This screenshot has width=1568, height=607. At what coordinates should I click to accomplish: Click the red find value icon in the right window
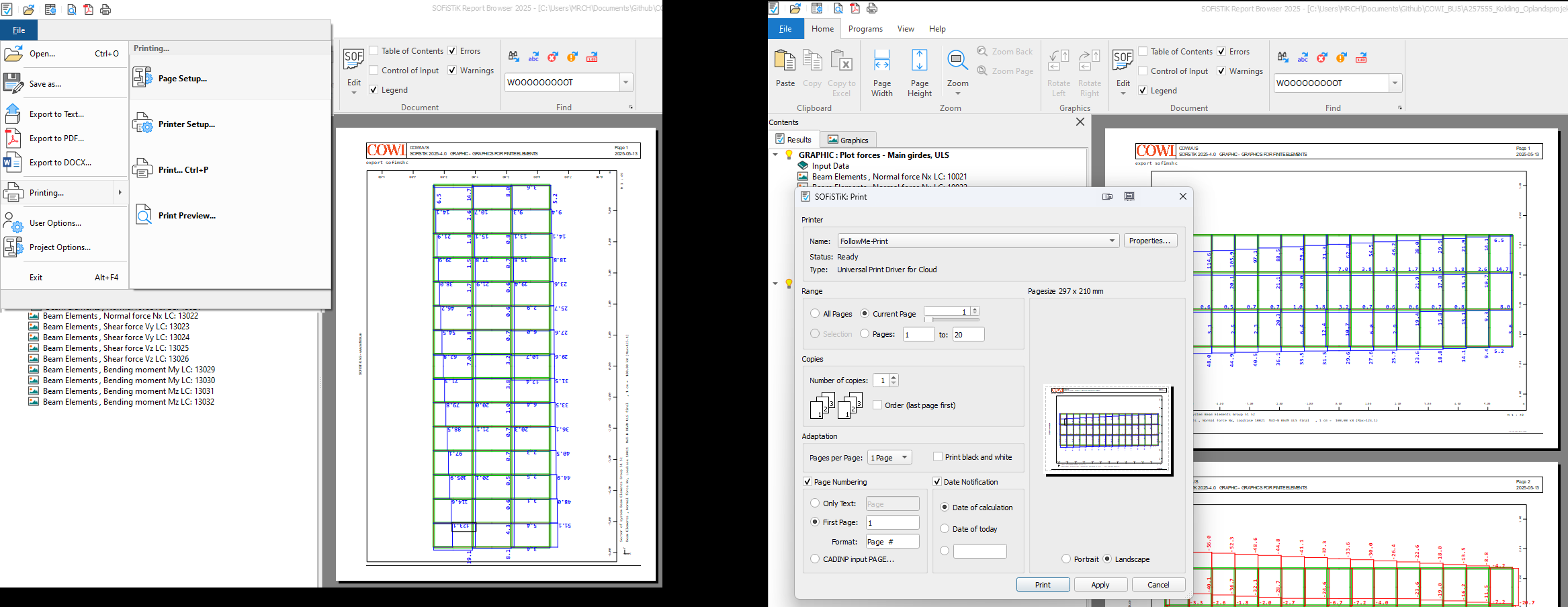1361,58
